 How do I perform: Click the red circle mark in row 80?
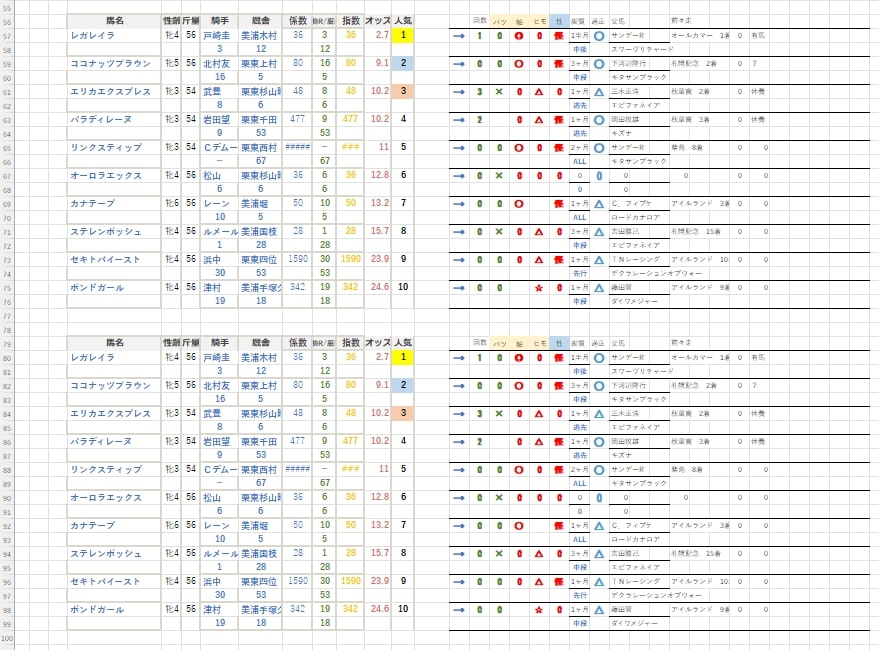(x=520, y=357)
